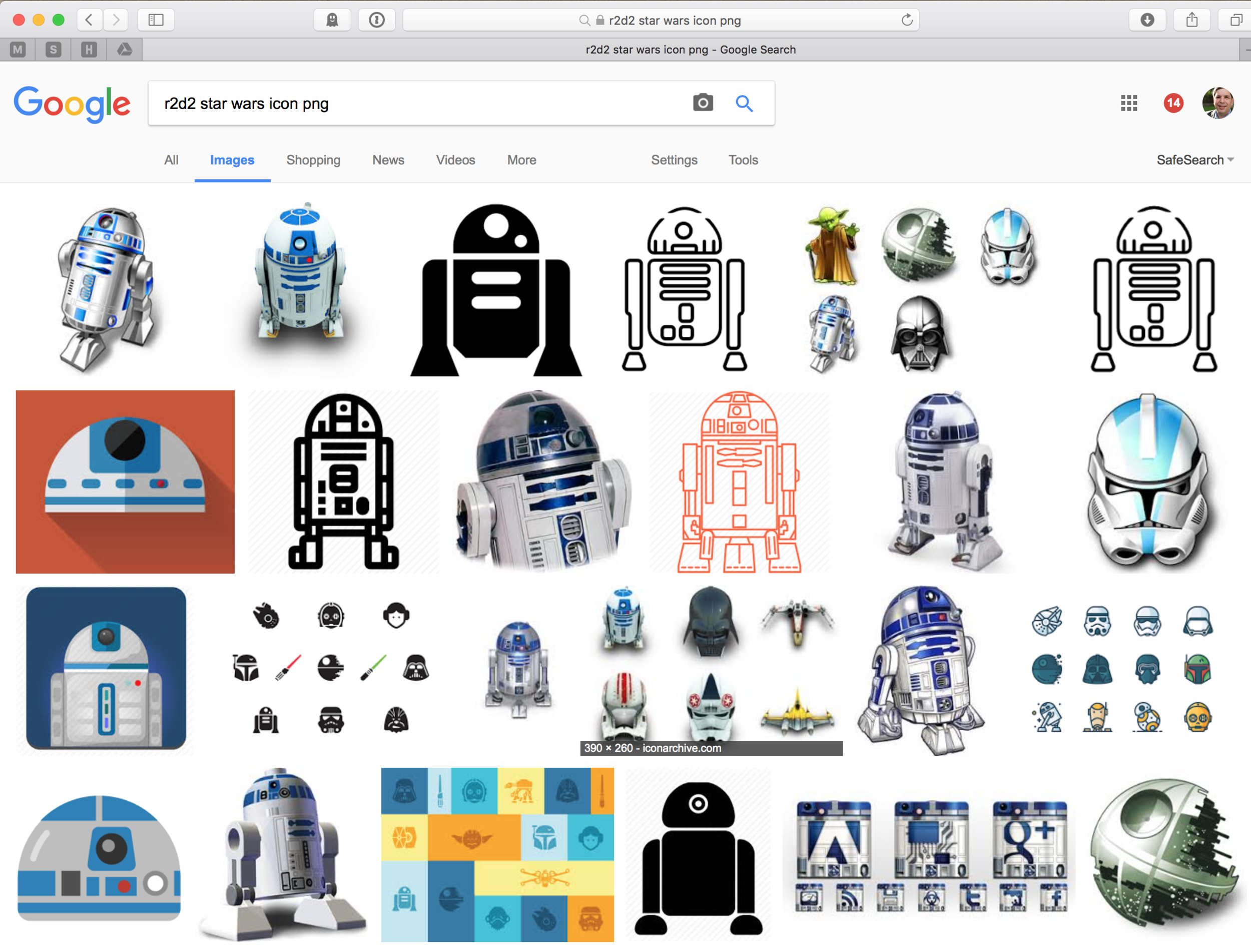
Task: Click the Google logo
Action: click(72, 104)
